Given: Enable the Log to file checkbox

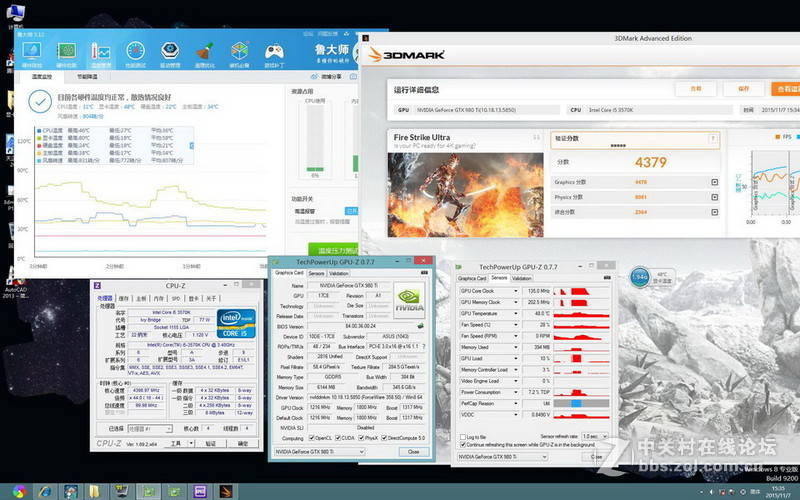Looking at the screenshot, I should [463, 437].
